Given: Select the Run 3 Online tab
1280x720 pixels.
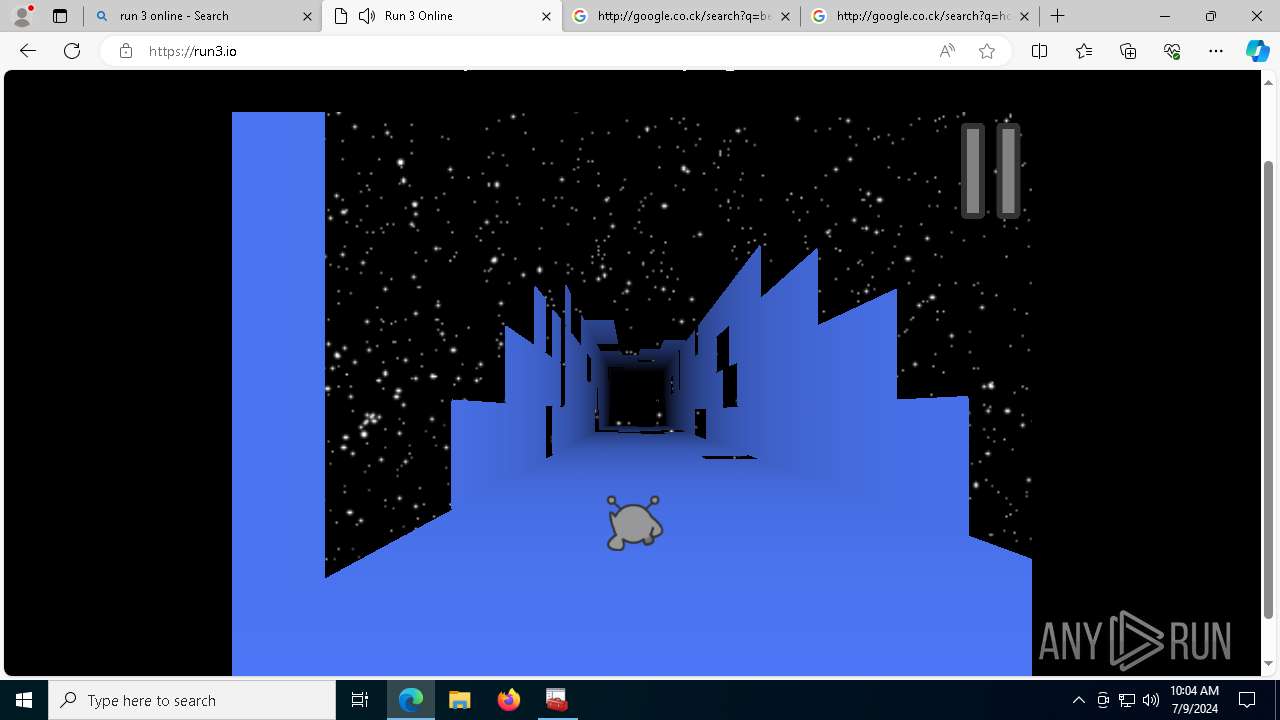Looking at the screenshot, I should (442, 16).
